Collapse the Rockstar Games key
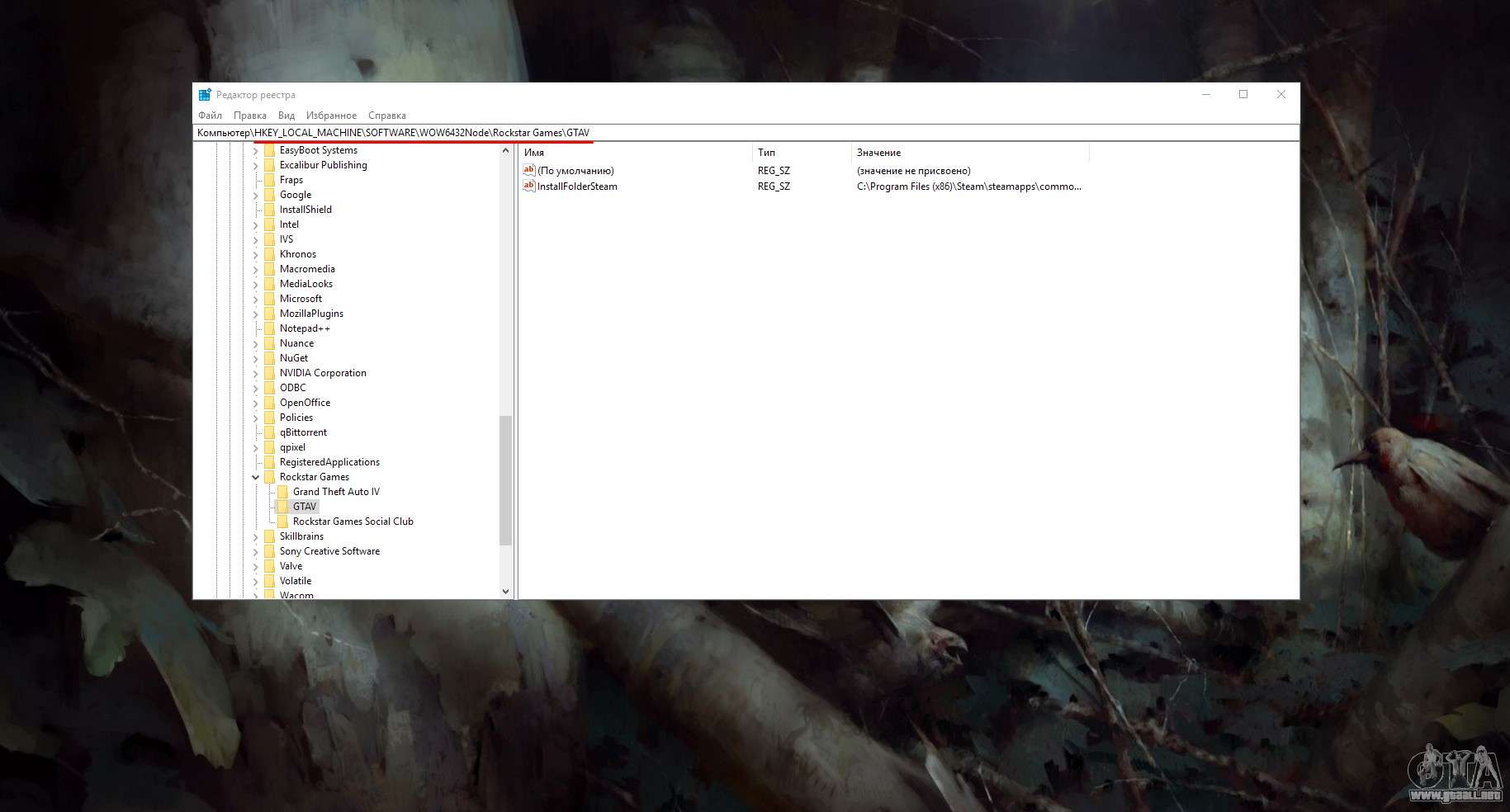Viewport: 1510px width, 812px height. pos(256,477)
